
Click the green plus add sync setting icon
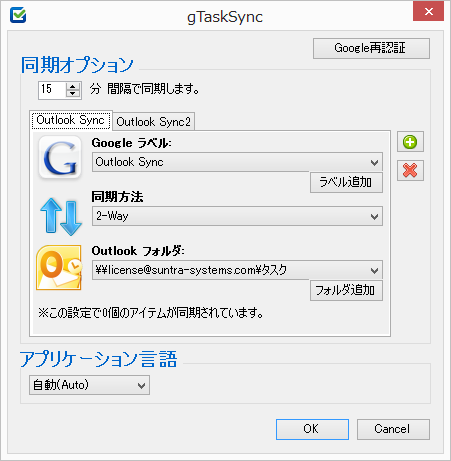click(x=410, y=142)
